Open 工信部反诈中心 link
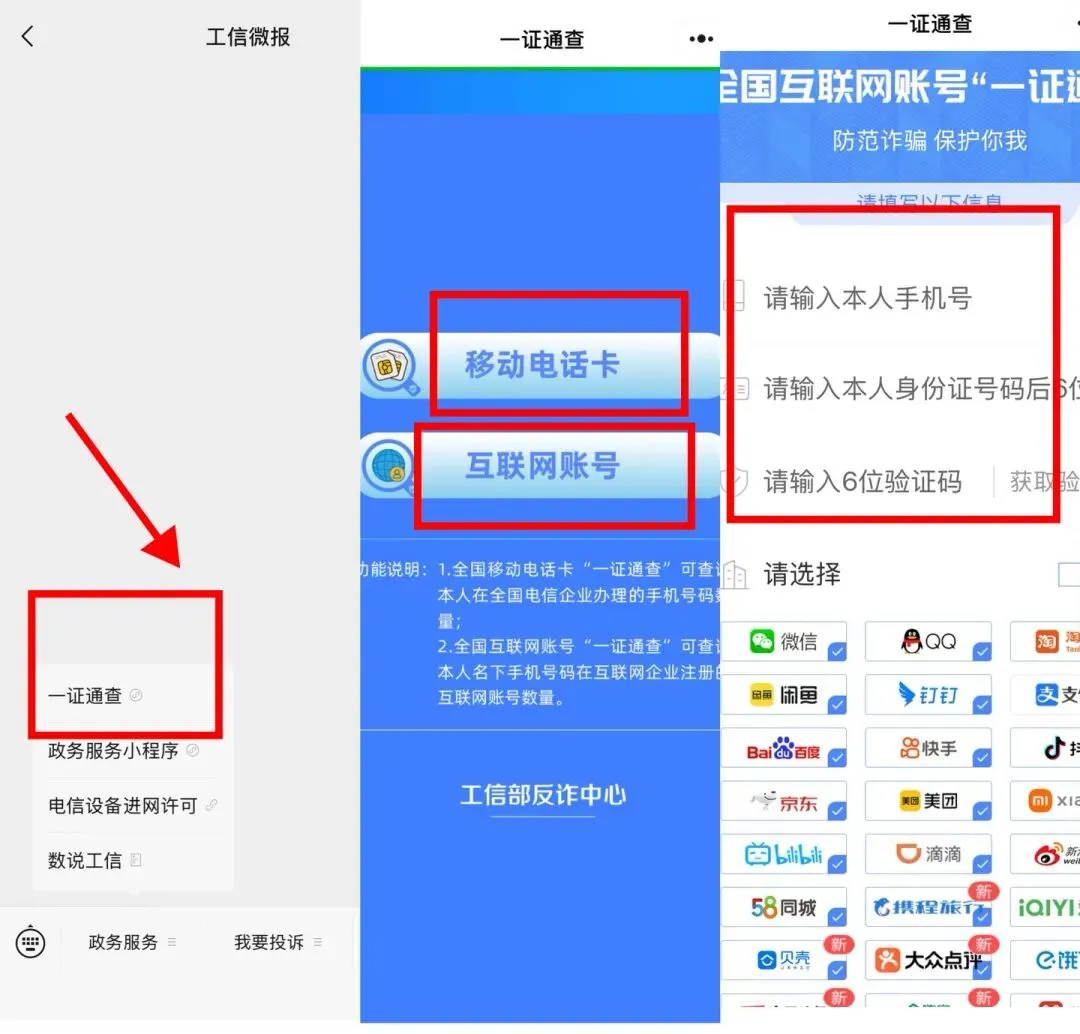Viewport: 1080px width, 1034px height. point(543,796)
